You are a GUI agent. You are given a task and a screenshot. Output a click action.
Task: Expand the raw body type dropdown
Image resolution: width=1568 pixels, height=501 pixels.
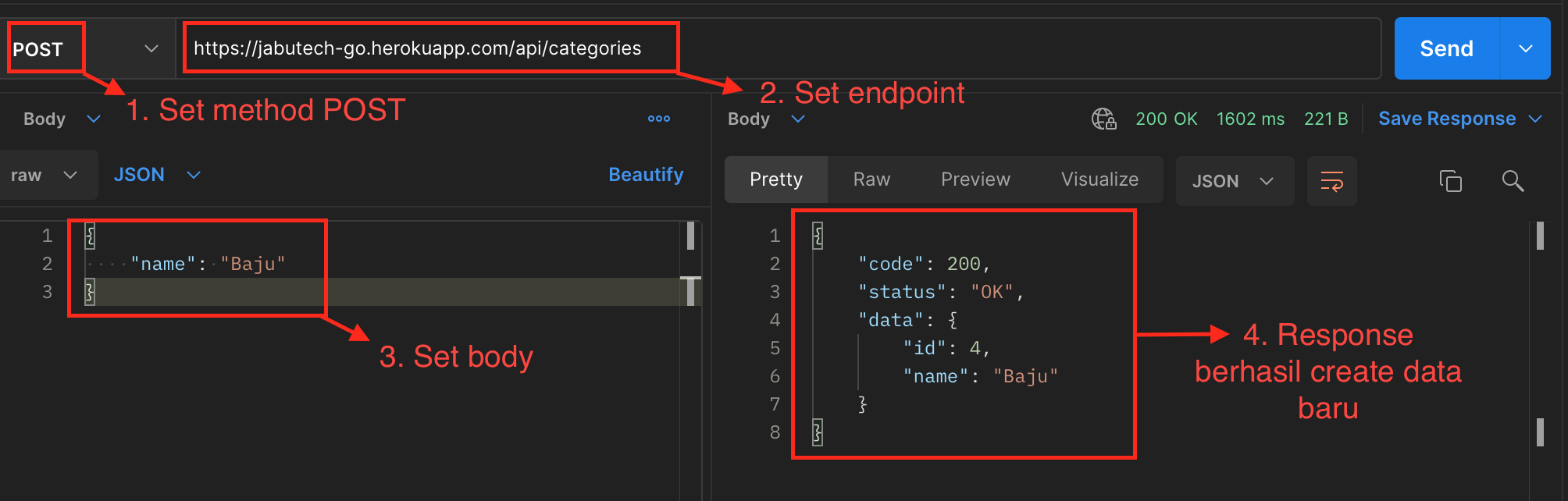(45, 175)
